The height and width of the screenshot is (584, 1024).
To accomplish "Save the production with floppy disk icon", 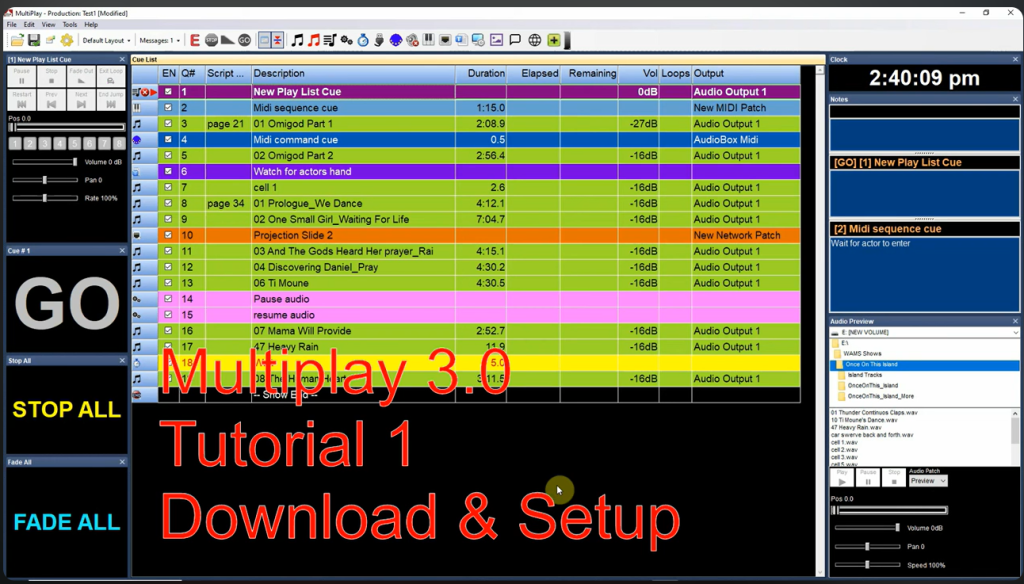I will pyautogui.click(x=34, y=41).
